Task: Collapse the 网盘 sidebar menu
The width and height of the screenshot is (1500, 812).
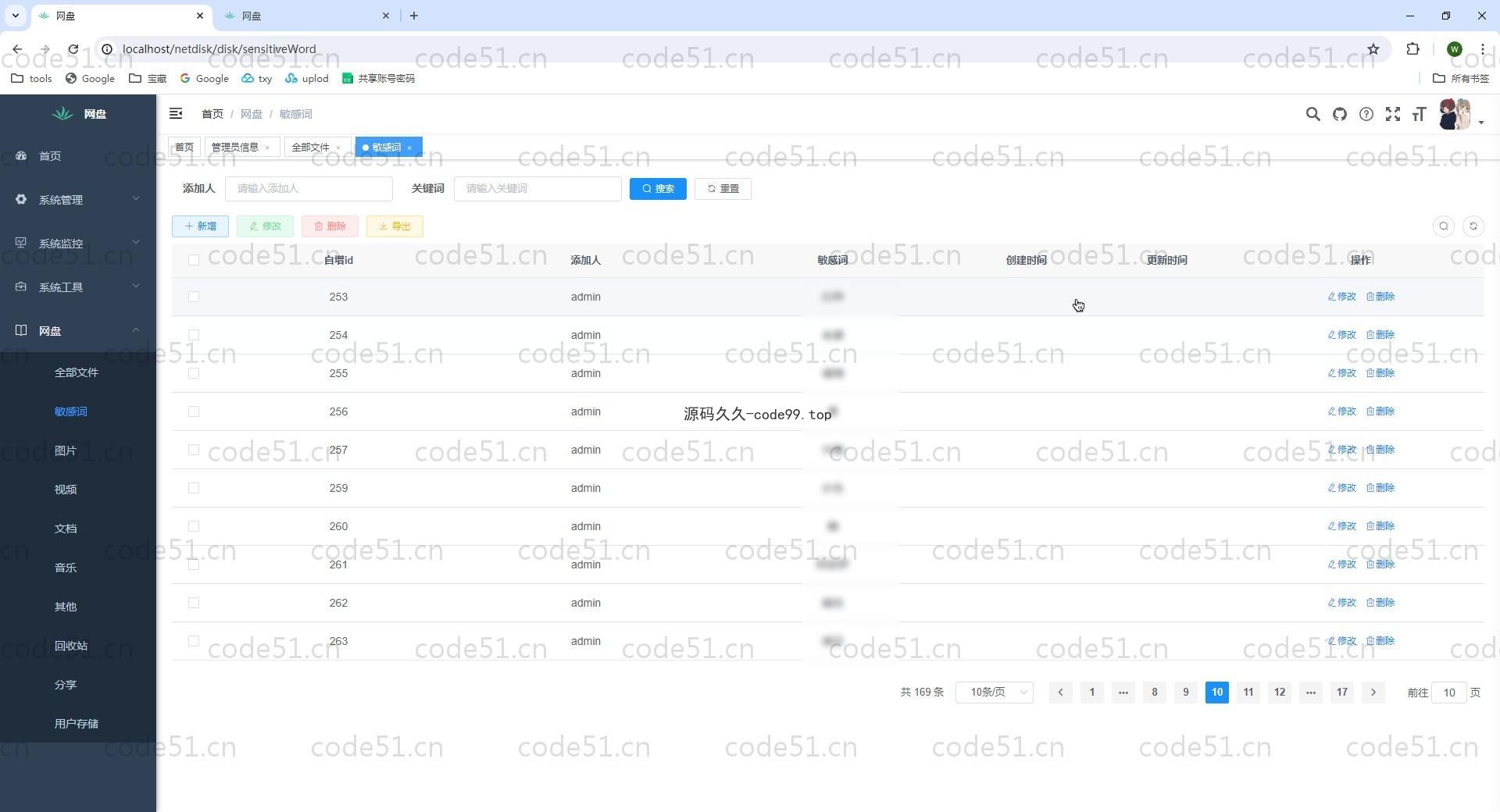Action: pyautogui.click(x=78, y=331)
